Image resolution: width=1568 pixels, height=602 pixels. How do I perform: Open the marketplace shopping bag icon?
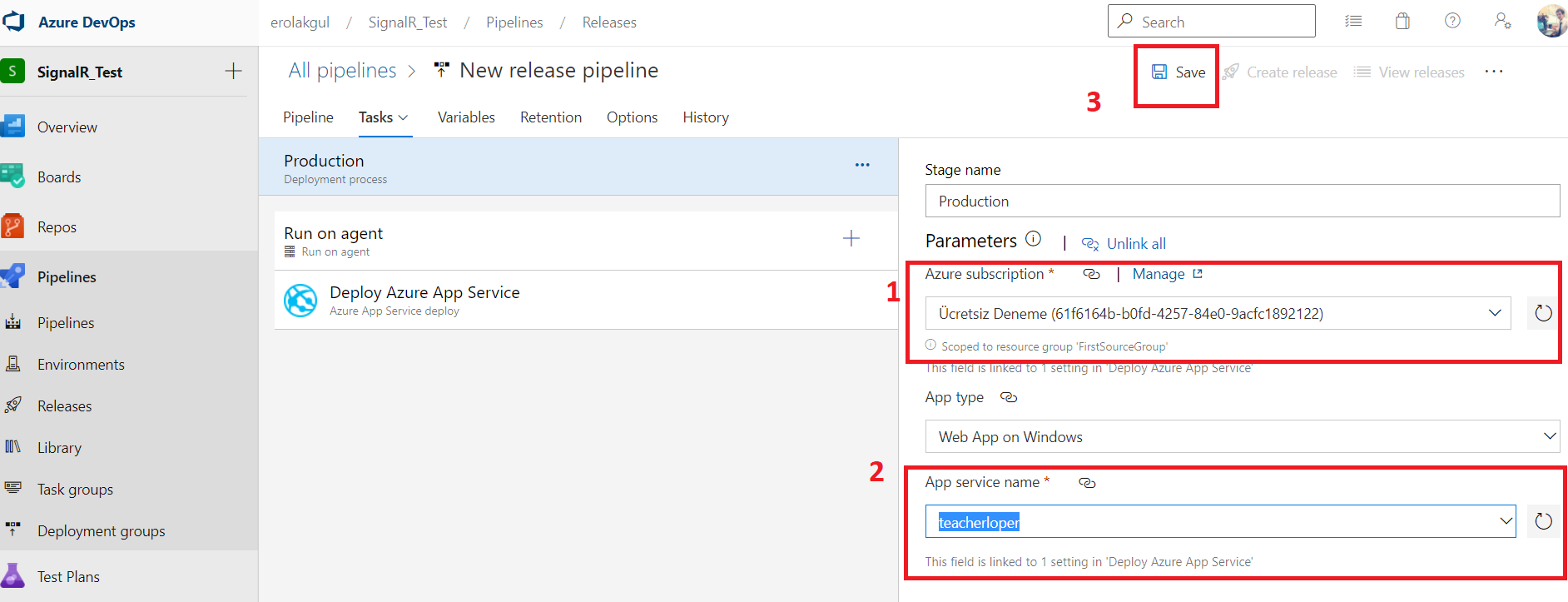[1402, 22]
